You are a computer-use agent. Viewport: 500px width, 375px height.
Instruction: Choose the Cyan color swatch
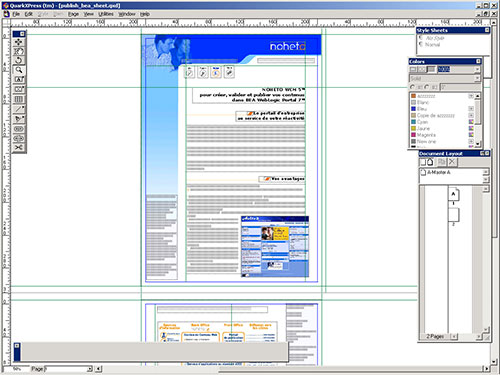point(413,122)
